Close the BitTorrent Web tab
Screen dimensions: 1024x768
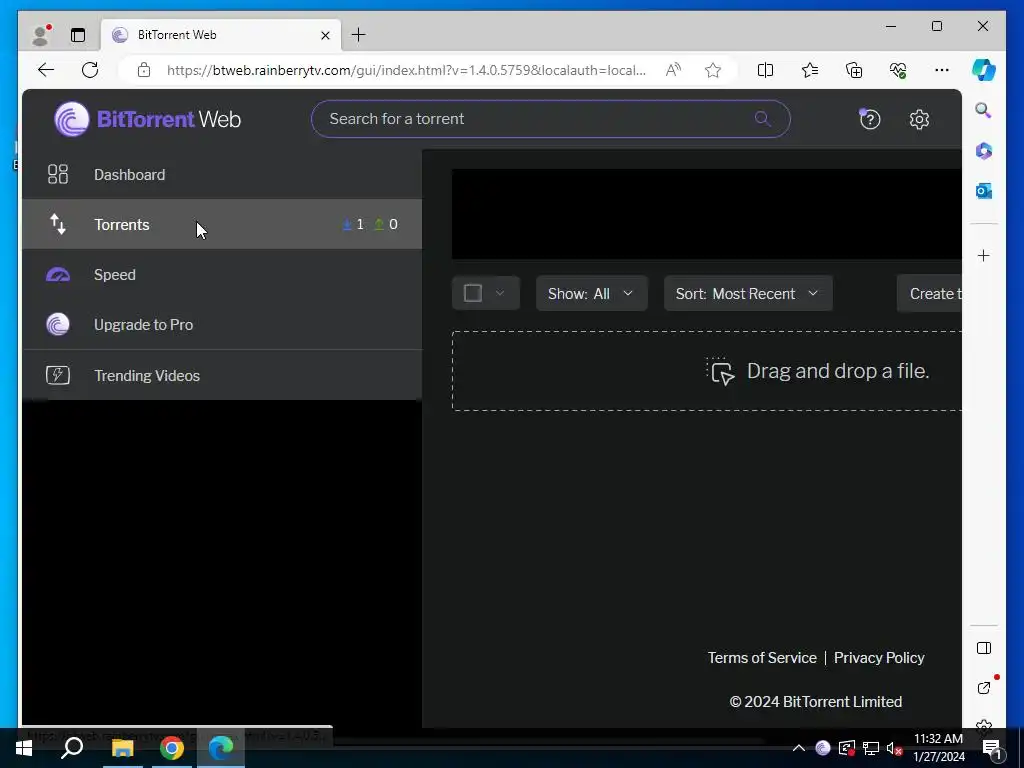[325, 35]
